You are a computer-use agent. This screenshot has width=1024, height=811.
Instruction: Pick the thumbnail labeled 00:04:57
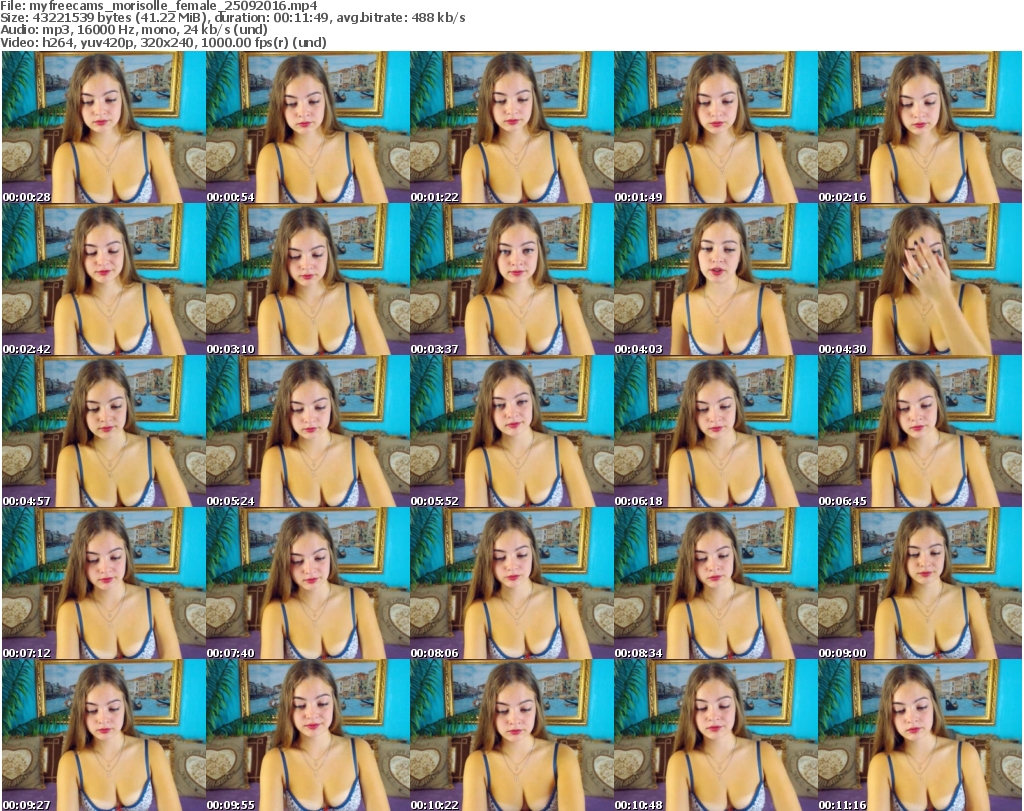point(103,431)
